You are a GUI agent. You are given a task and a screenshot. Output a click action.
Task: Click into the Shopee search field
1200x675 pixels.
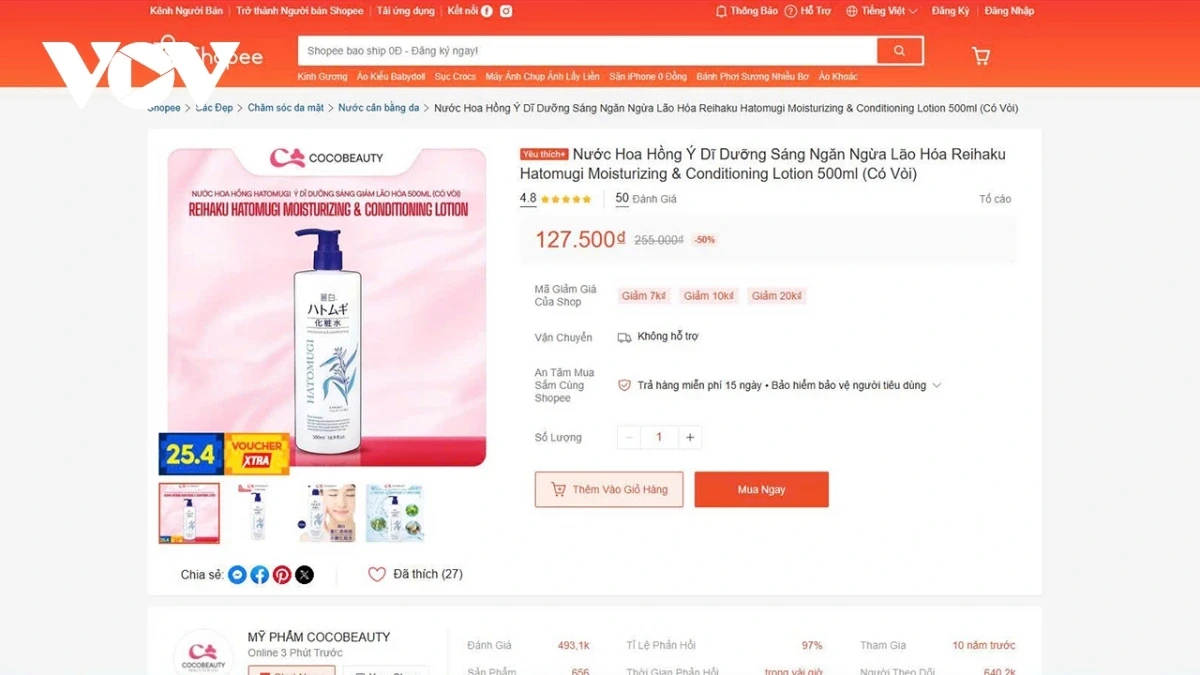587,51
